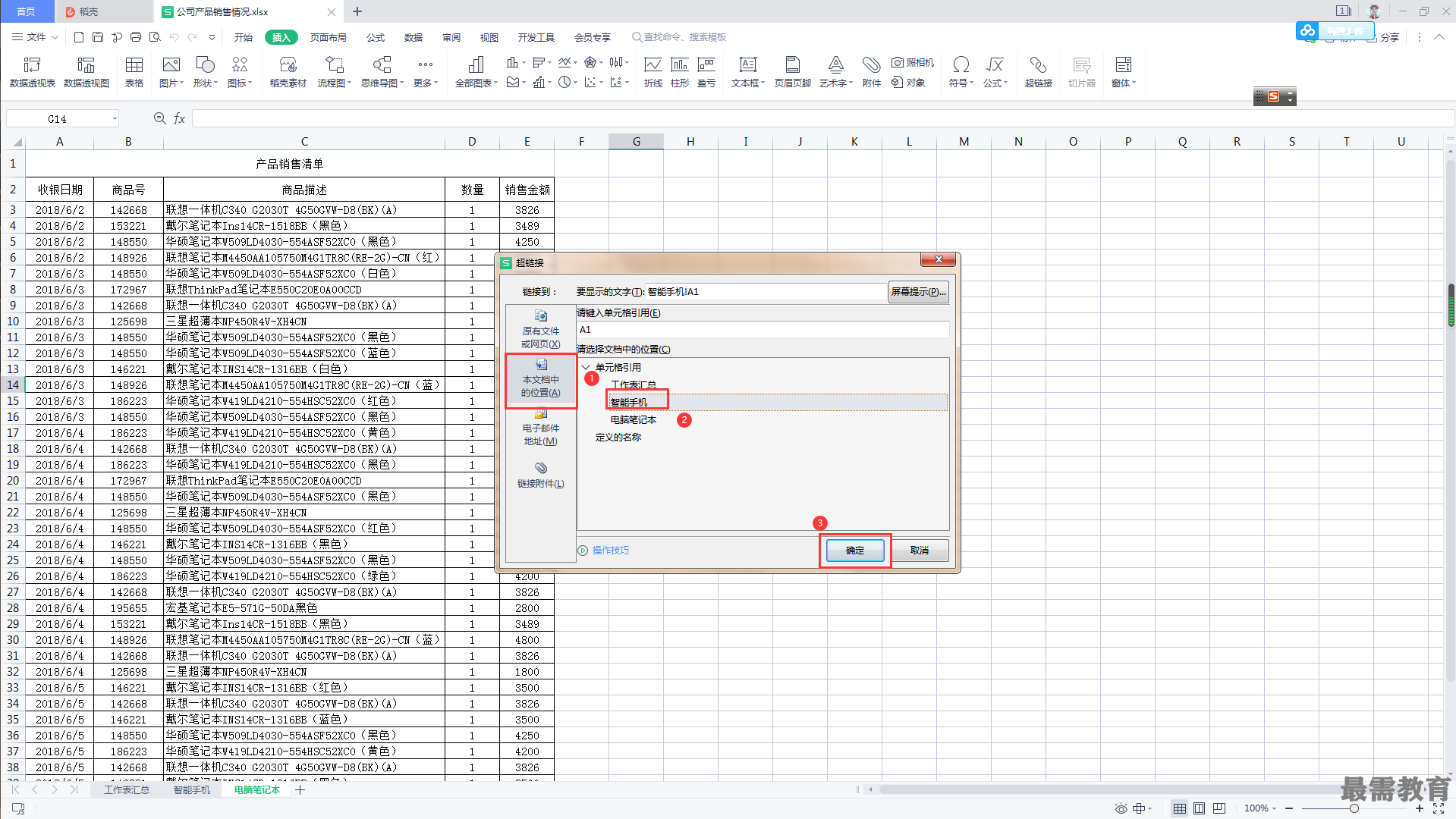This screenshot has height=819, width=1456.
Task: Insert an object (对象)
Action: coord(908,82)
